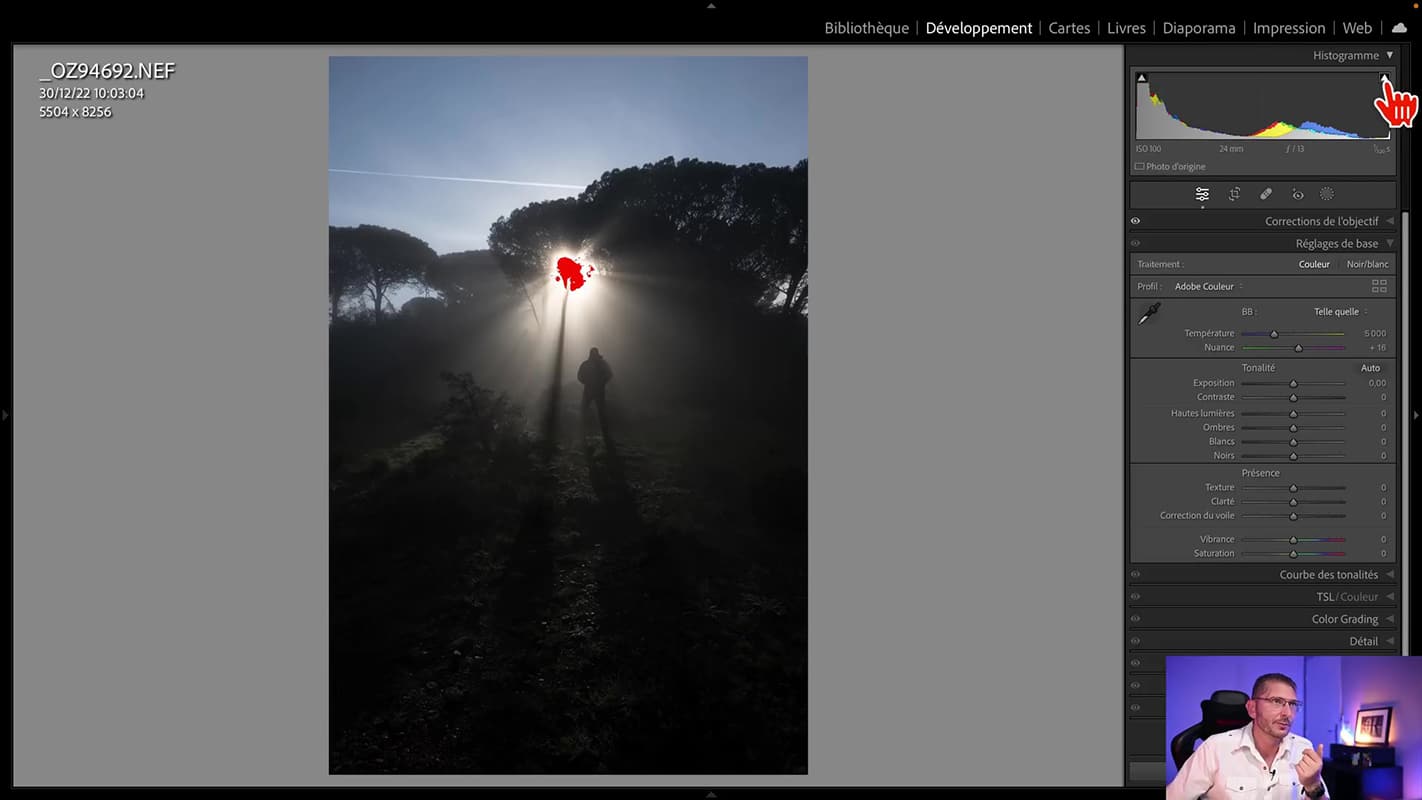The height and width of the screenshot is (800, 1422).
Task: Click the Exposition value field 0,00
Action: (x=1377, y=383)
